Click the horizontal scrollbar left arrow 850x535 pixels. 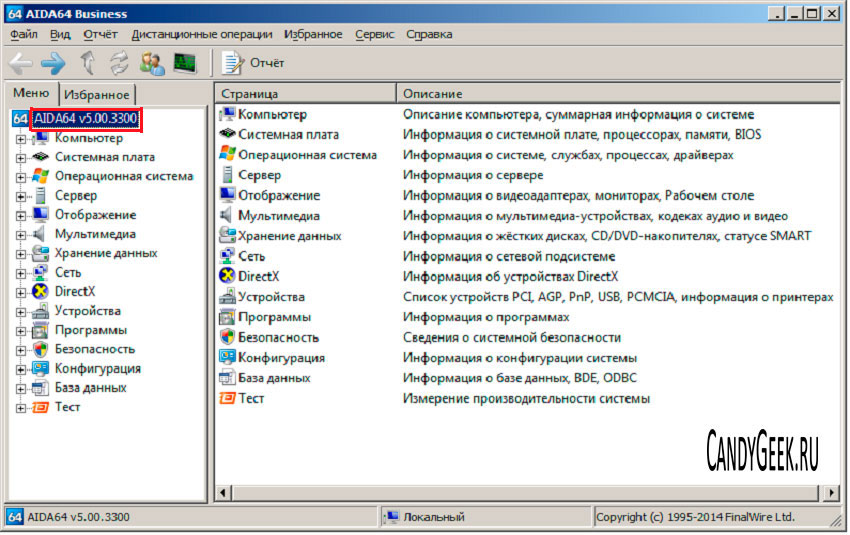(223, 493)
